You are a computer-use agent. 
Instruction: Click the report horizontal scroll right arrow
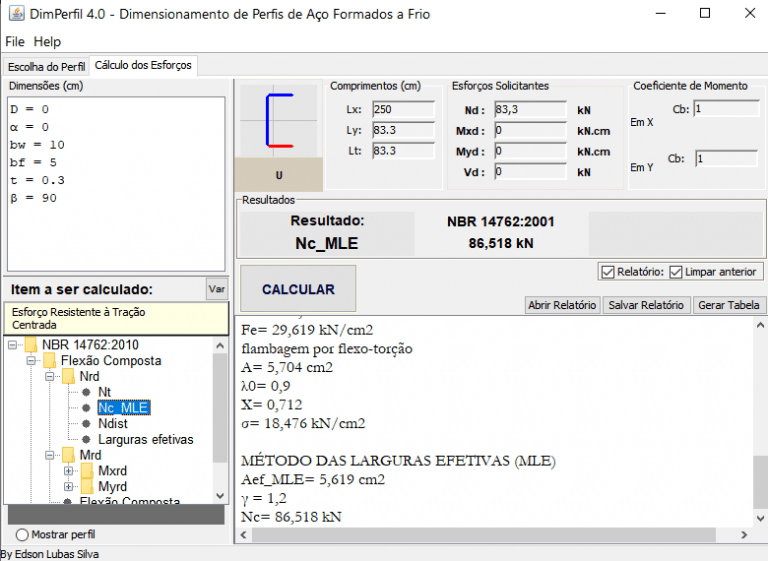pyautogui.click(x=744, y=535)
